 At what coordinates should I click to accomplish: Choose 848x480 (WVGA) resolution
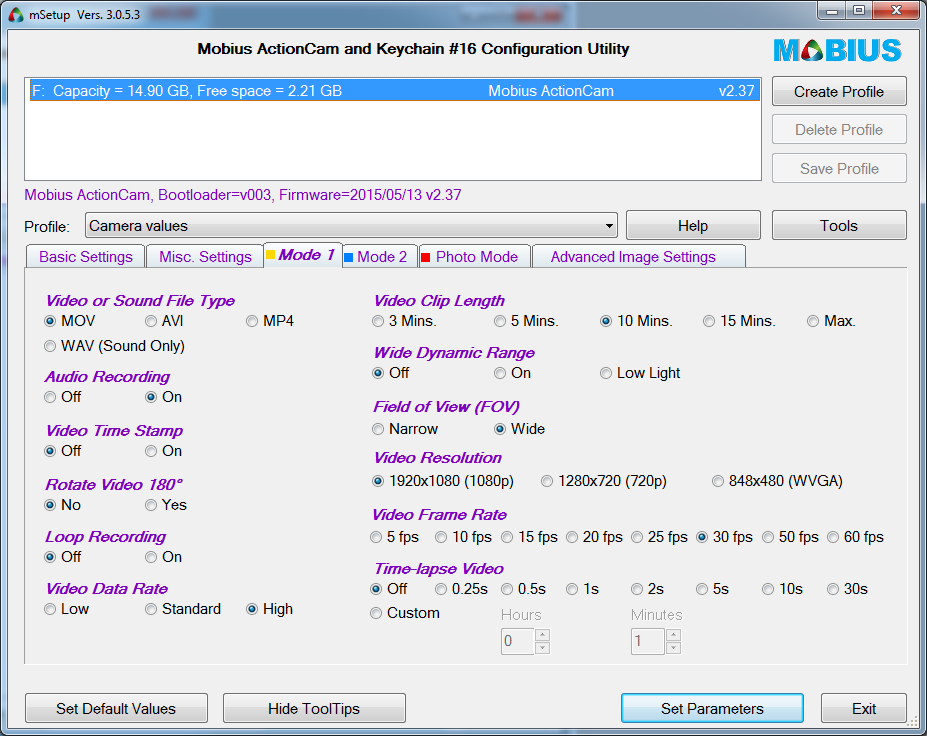pyautogui.click(x=777, y=481)
